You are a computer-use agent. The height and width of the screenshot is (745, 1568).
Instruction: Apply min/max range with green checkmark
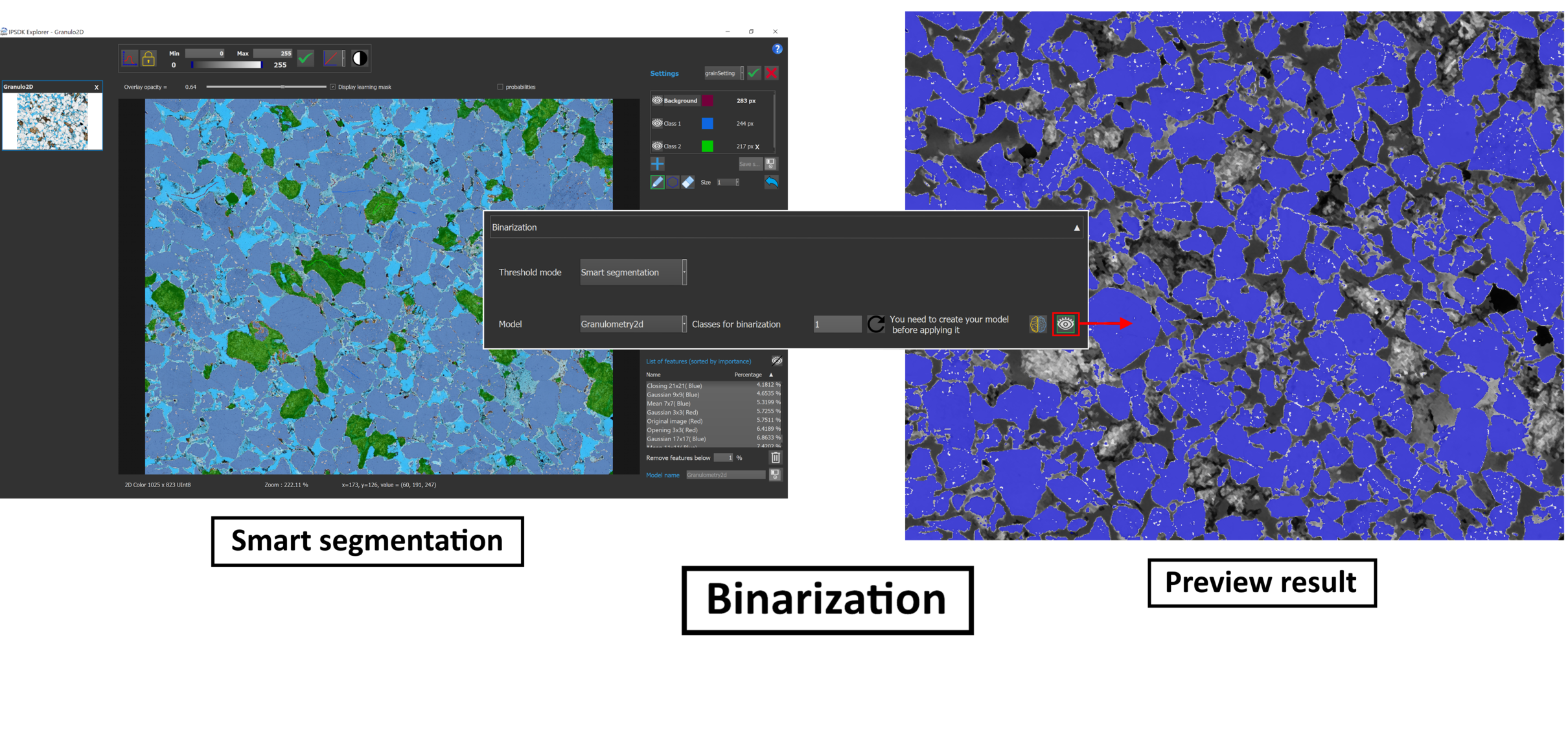(x=305, y=58)
